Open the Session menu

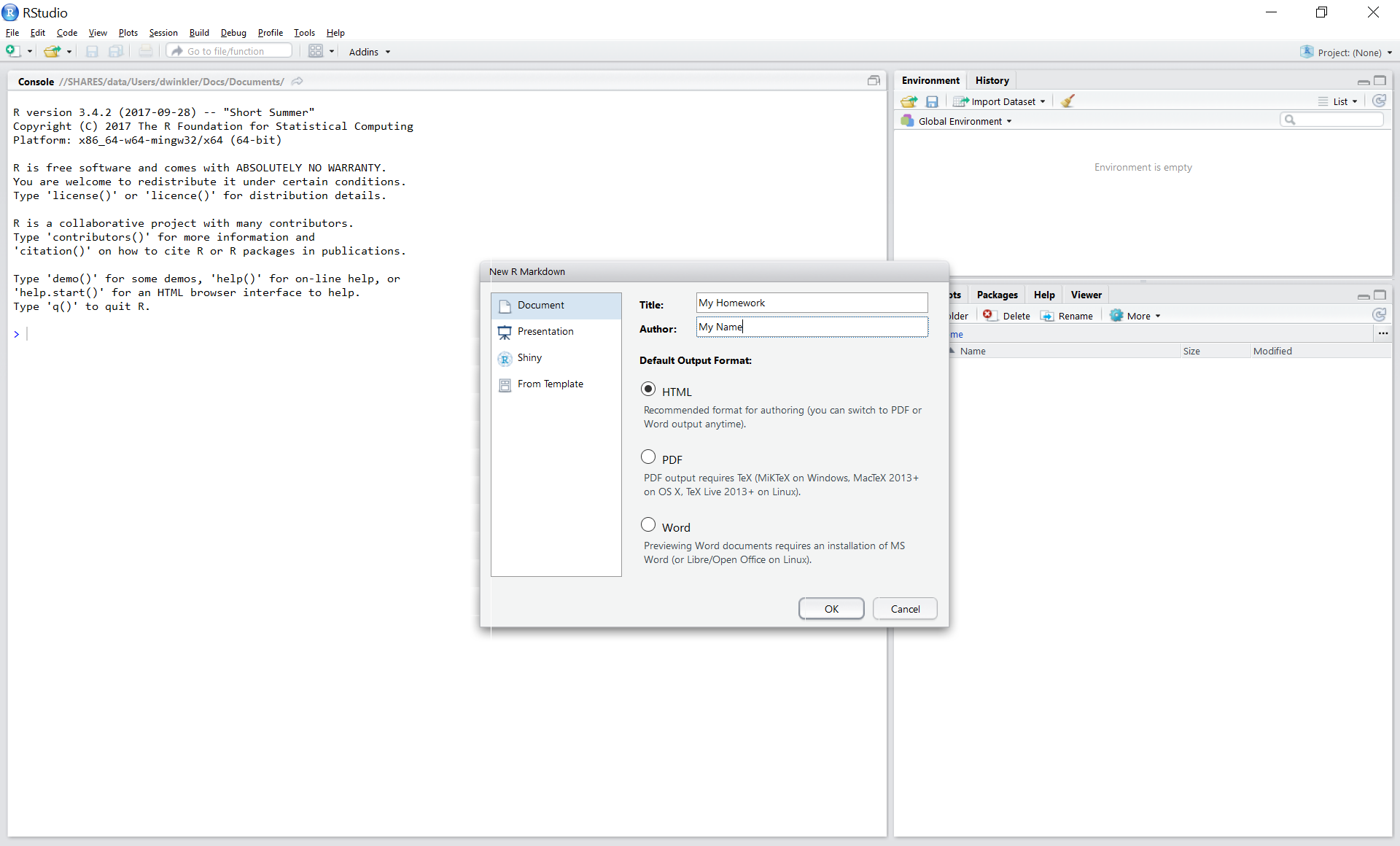coord(163,33)
